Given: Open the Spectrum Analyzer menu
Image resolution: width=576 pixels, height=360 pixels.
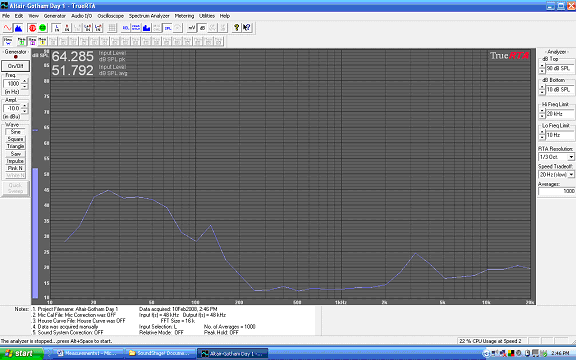Looking at the screenshot, I should [149, 16].
